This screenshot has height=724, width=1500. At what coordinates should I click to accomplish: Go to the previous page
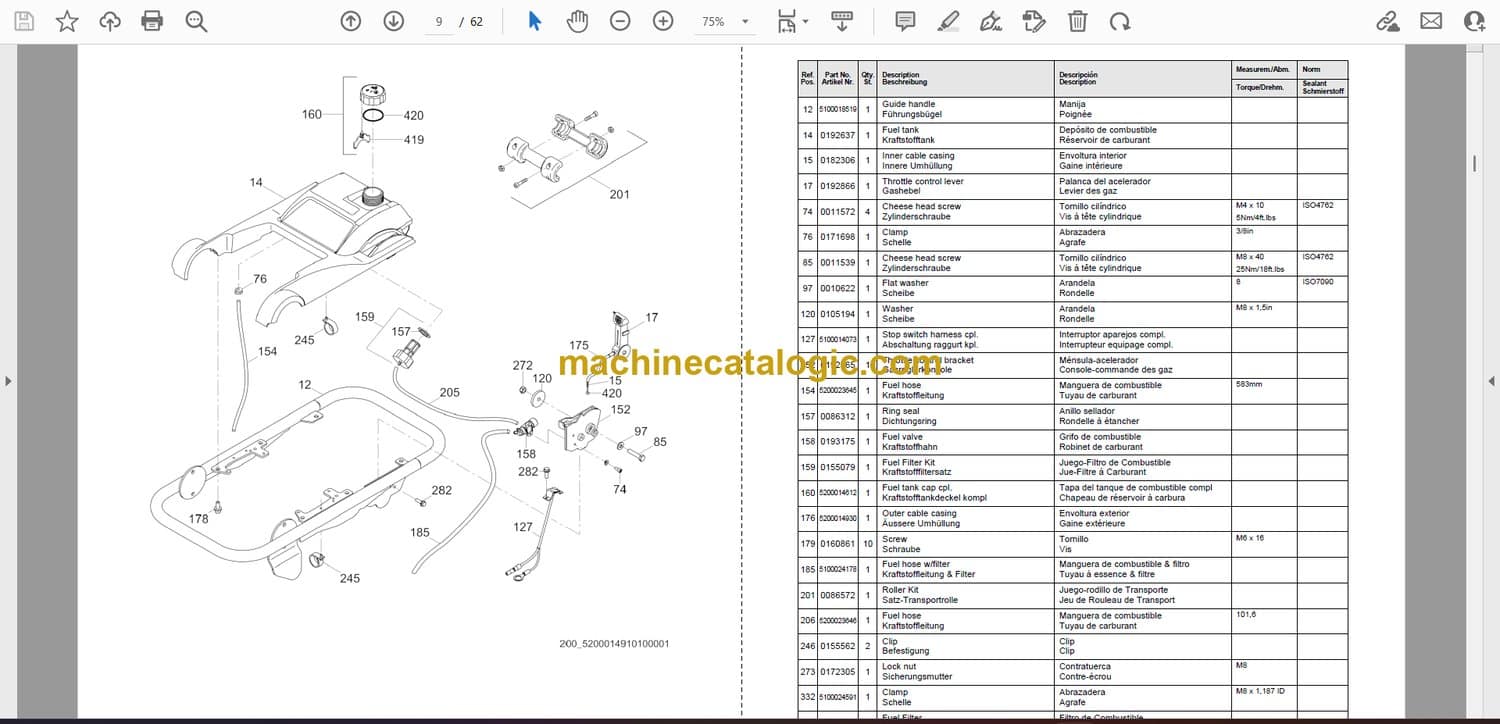tap(350, 21)
